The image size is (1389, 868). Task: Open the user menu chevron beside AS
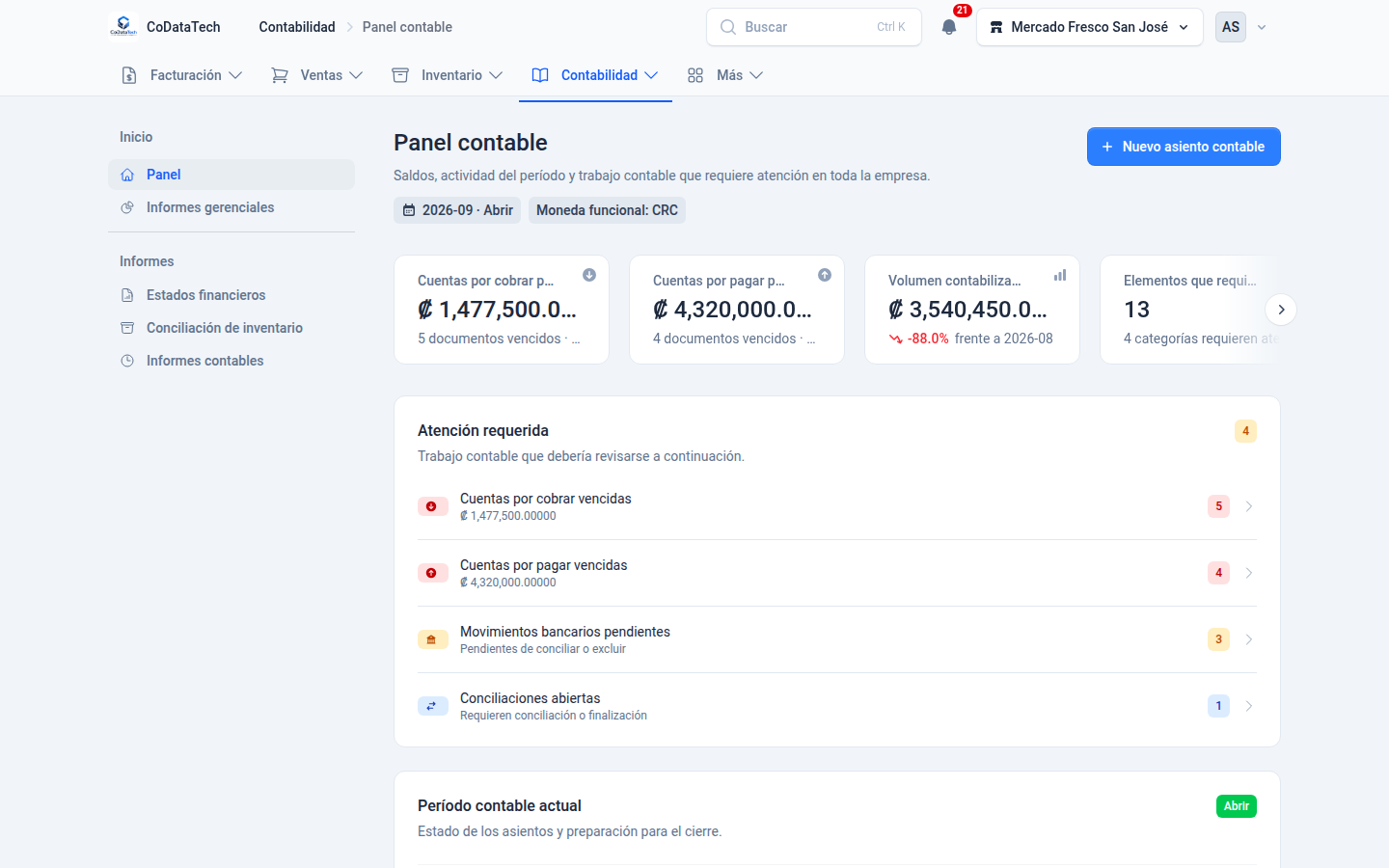pyautogui.click(x=1262, y=27)
